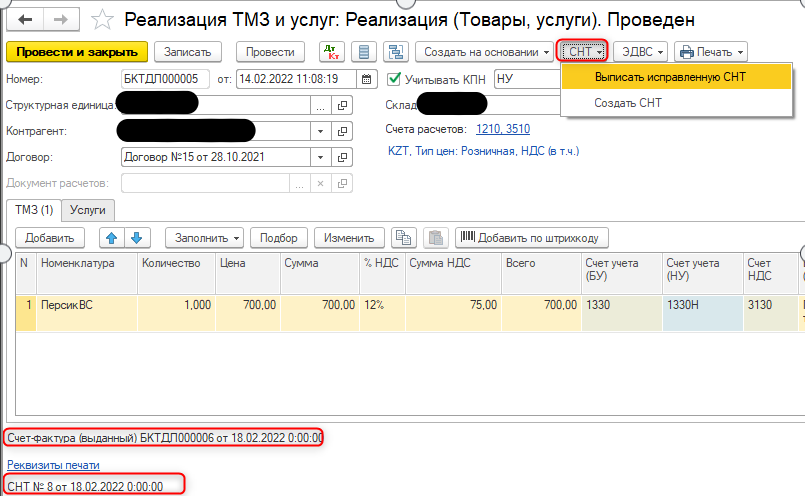Open the СНТ dropdown menu

(x=582, y=52)
